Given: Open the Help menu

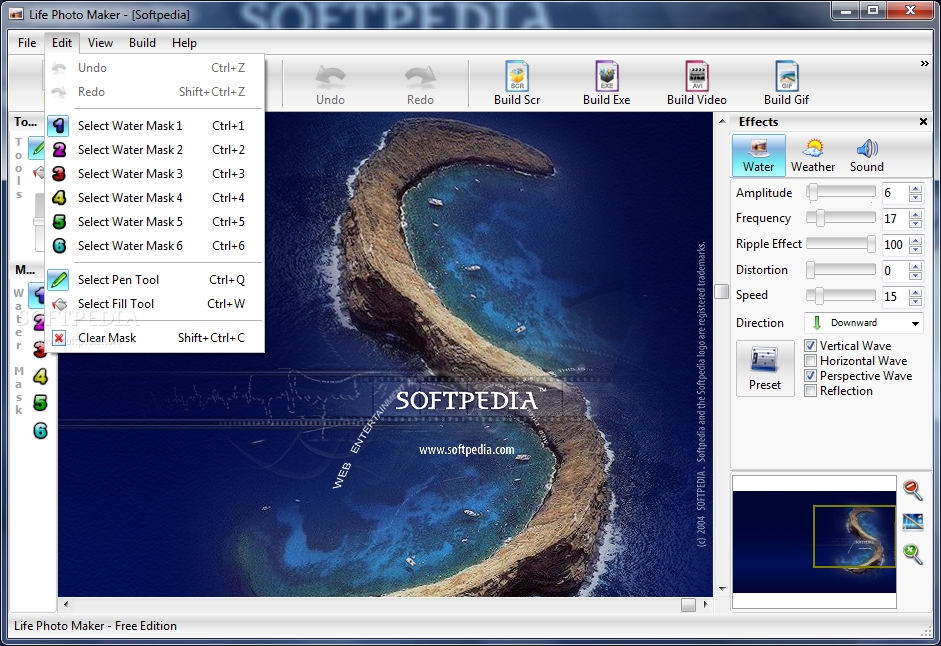Looking at the screenshot, I should (x=184, y=43).
